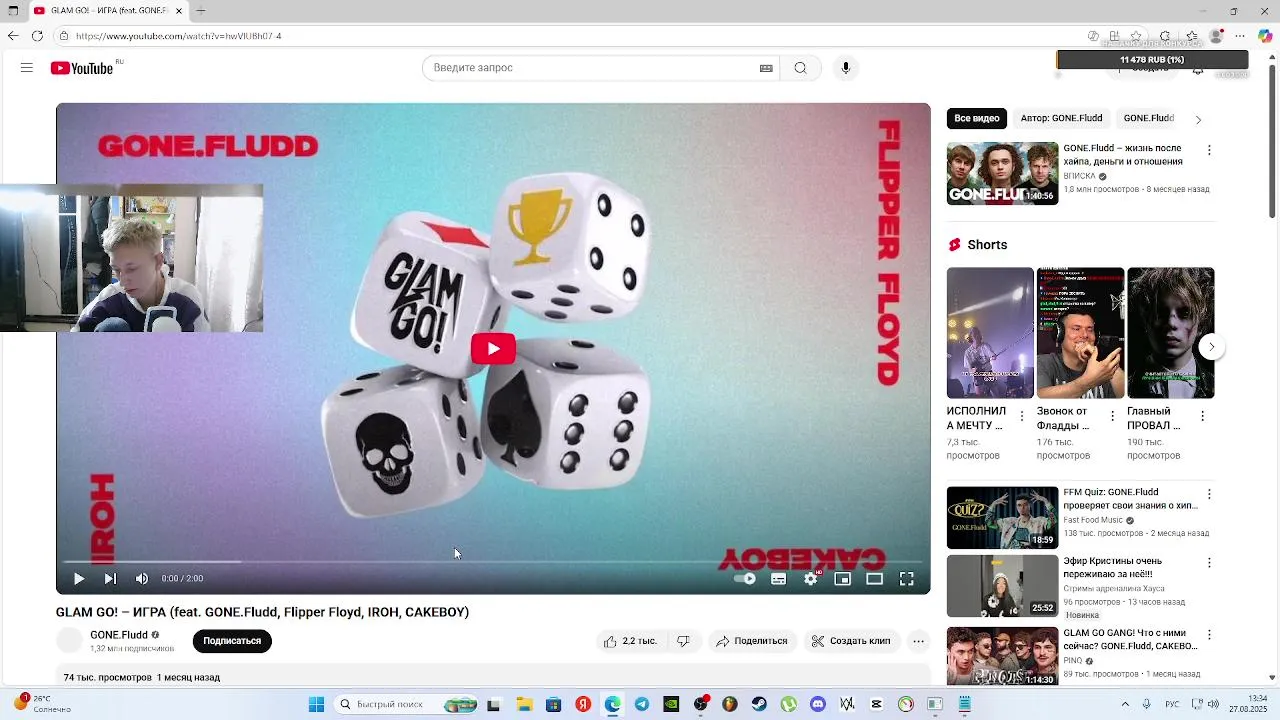Image resolution: width=1280 pixels, height=720 pixels.
Task: Open options for the Эфир Кристины video
Action: pyautogui.click(x=1209, y=563)
